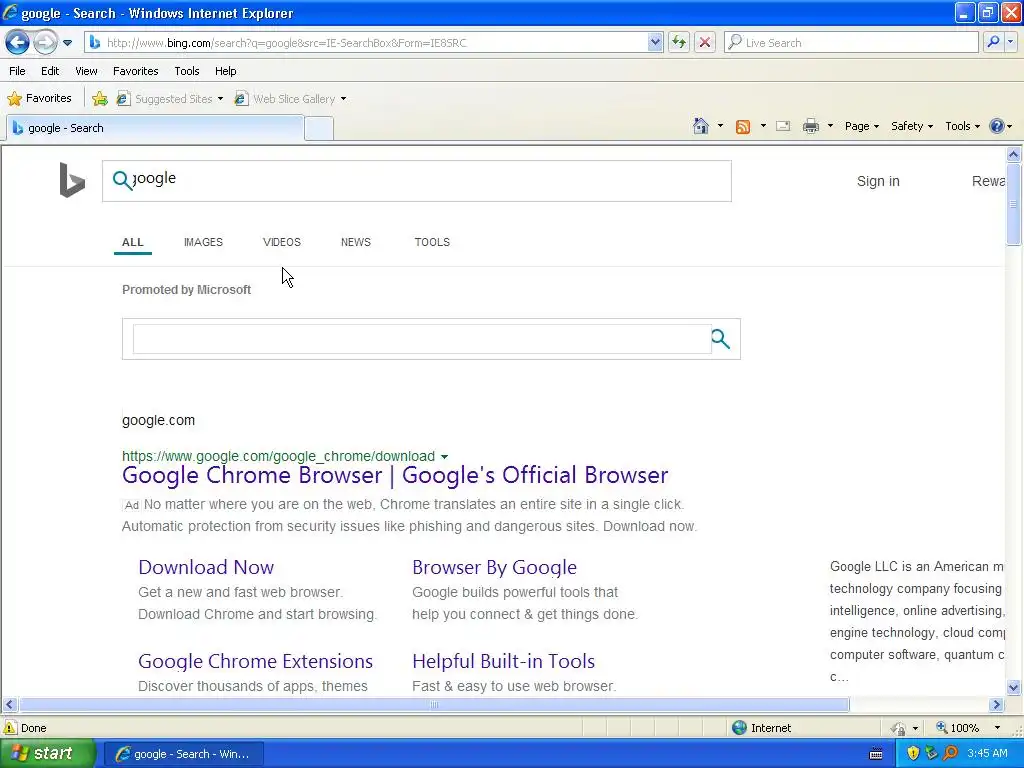Open the Tools command bar menu

click(x=962, y=126)
